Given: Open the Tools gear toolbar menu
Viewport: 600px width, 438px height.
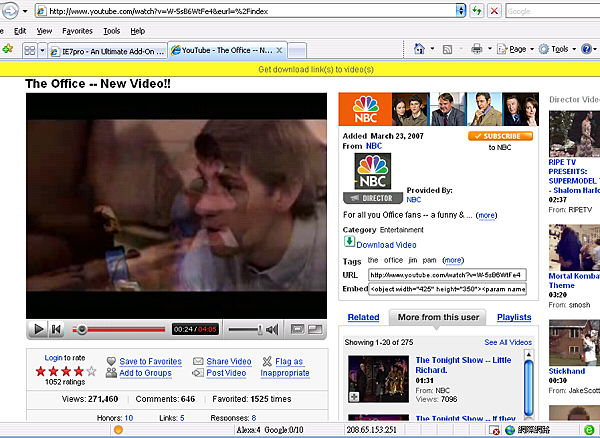Looking at the screenshot, I should coord(557,49).
